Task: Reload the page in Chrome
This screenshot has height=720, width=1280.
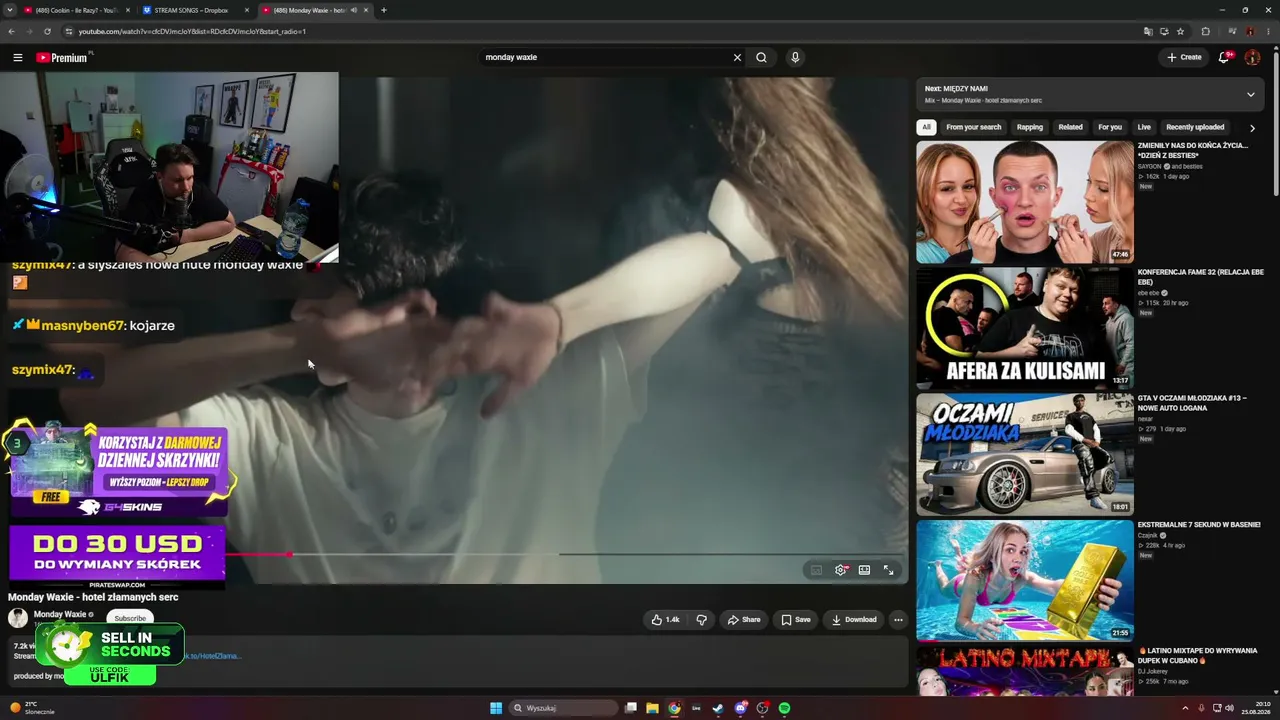Action: pos(47,31)
